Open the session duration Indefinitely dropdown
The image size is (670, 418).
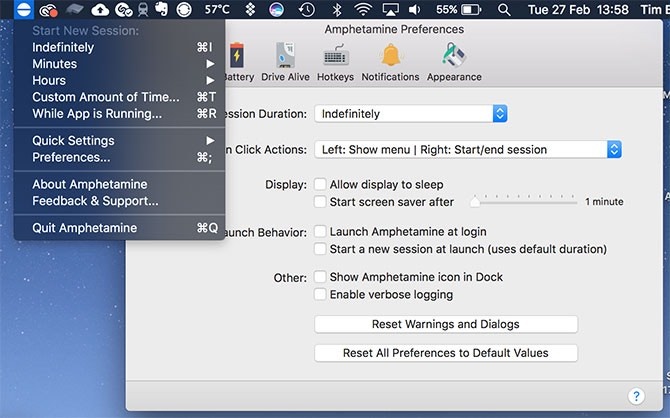tap(411, 114)
